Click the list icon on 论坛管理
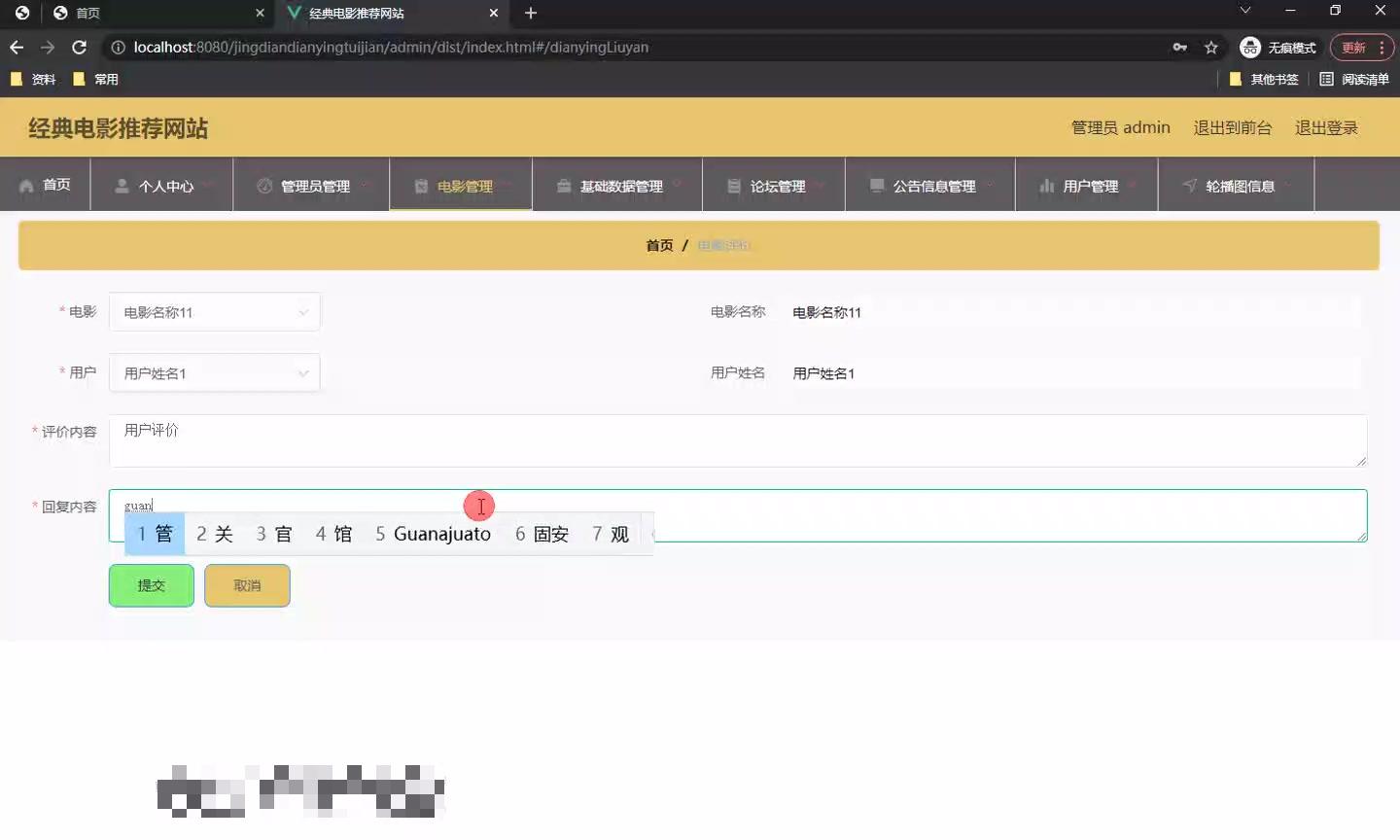 (x=733, y=185)
